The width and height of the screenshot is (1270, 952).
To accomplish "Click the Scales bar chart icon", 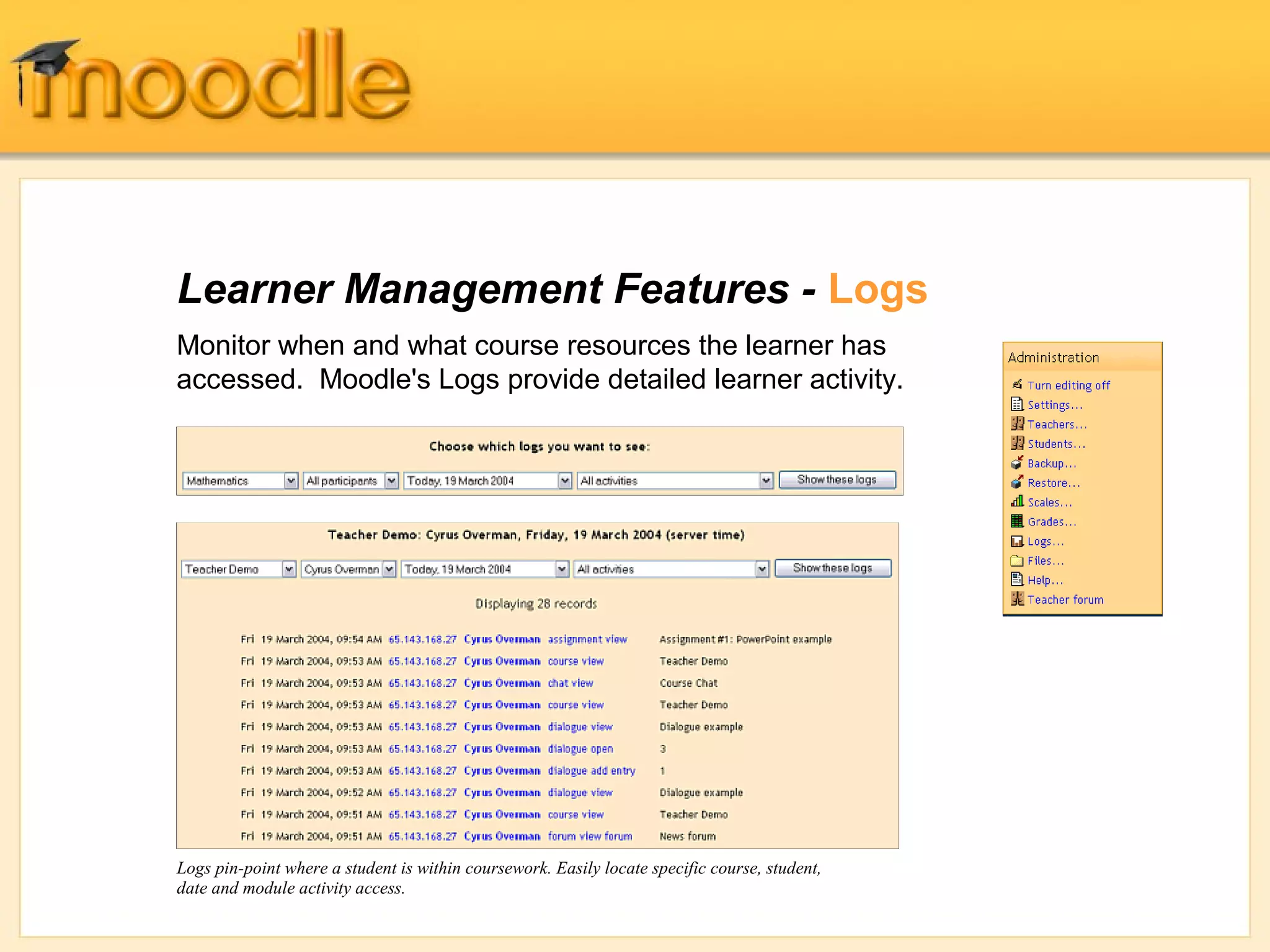I will click(1017, 501).
